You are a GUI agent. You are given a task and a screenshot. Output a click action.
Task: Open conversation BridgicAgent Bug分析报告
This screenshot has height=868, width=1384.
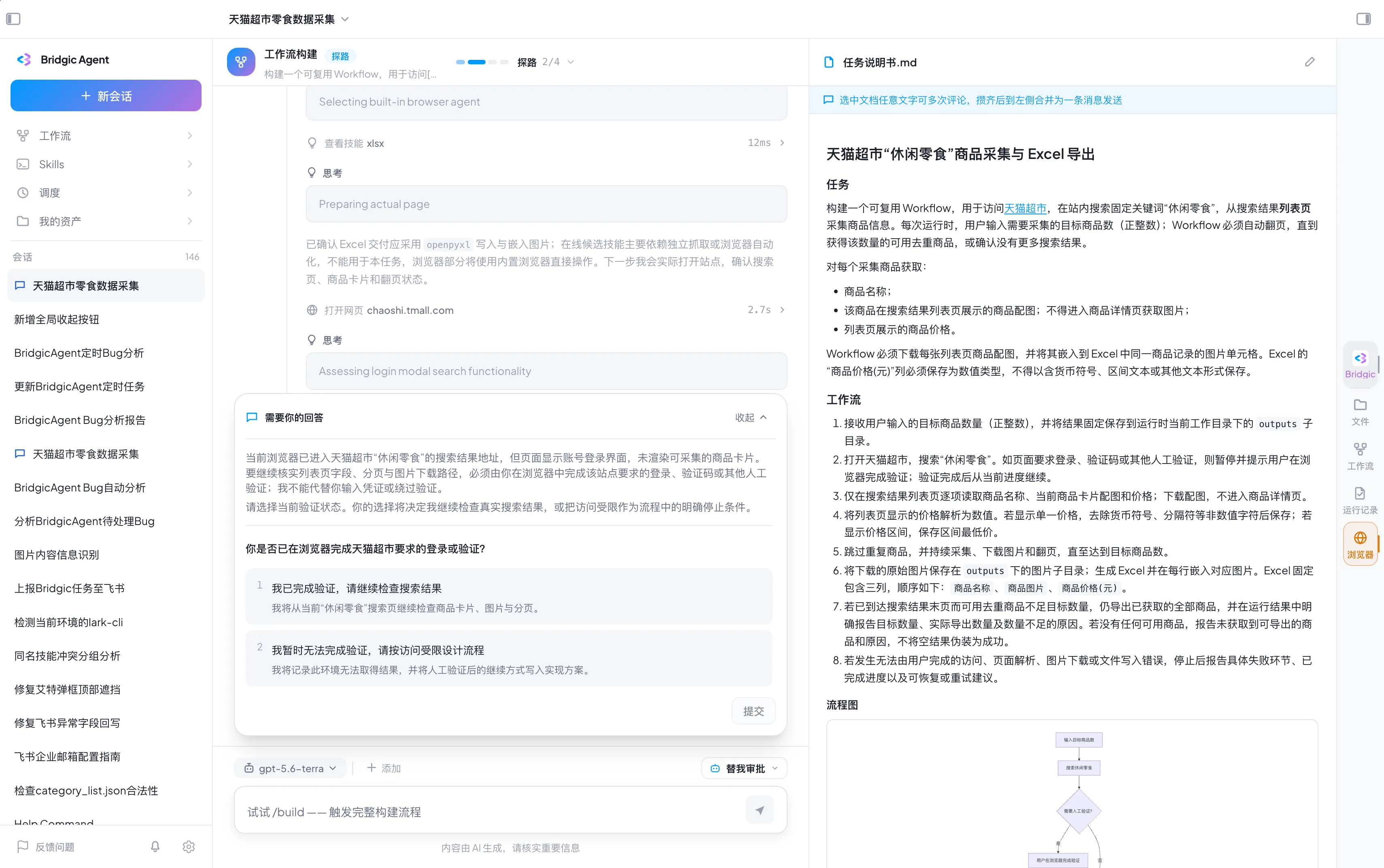(106, 420)
